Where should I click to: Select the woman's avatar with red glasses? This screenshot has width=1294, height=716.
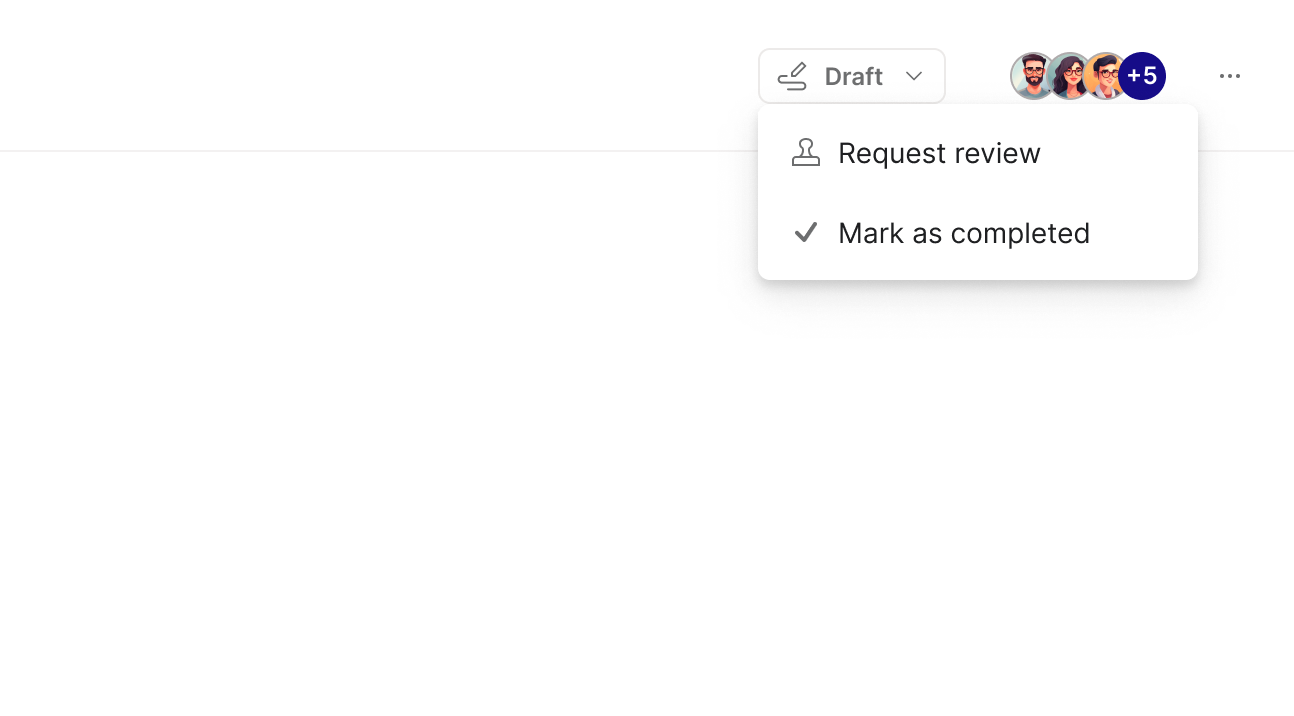1069,76
